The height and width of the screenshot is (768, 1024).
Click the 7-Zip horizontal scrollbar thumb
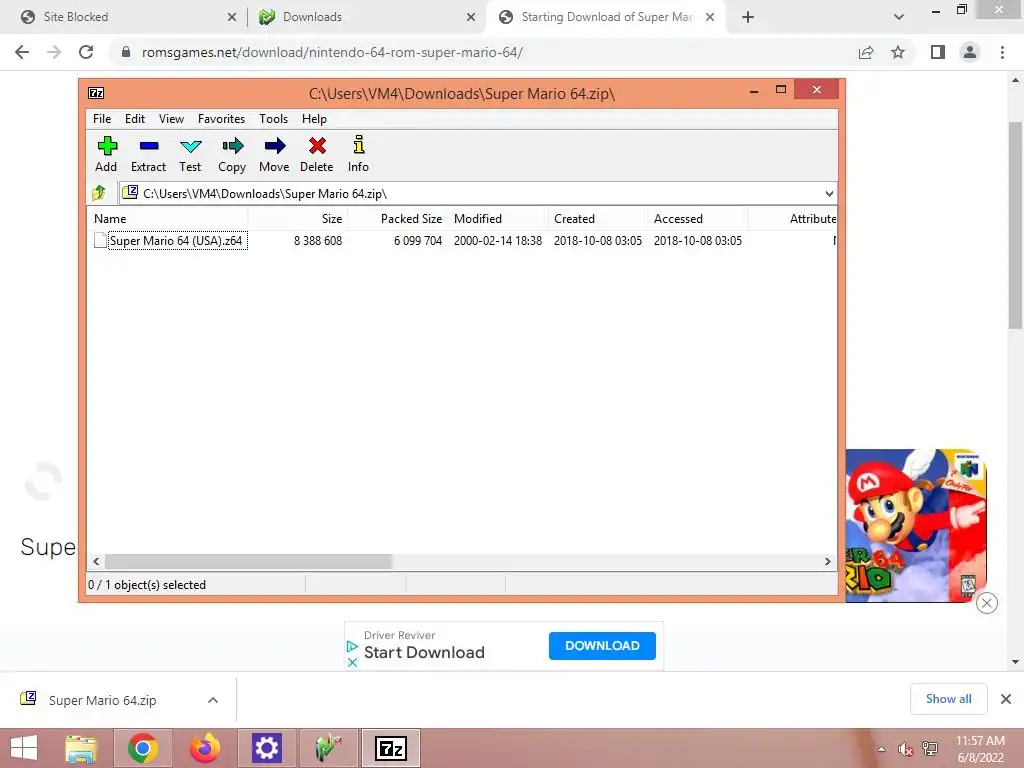[x=248, y=562]
